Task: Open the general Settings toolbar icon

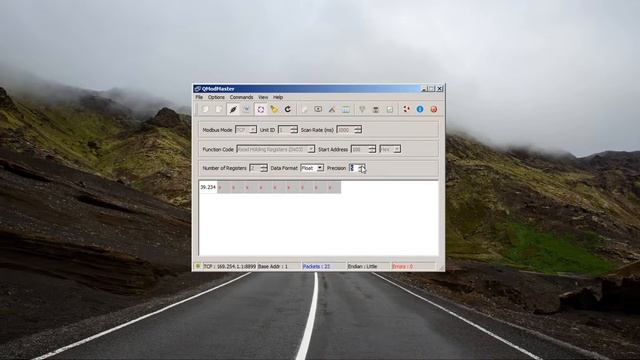Action: pos(389,109)
